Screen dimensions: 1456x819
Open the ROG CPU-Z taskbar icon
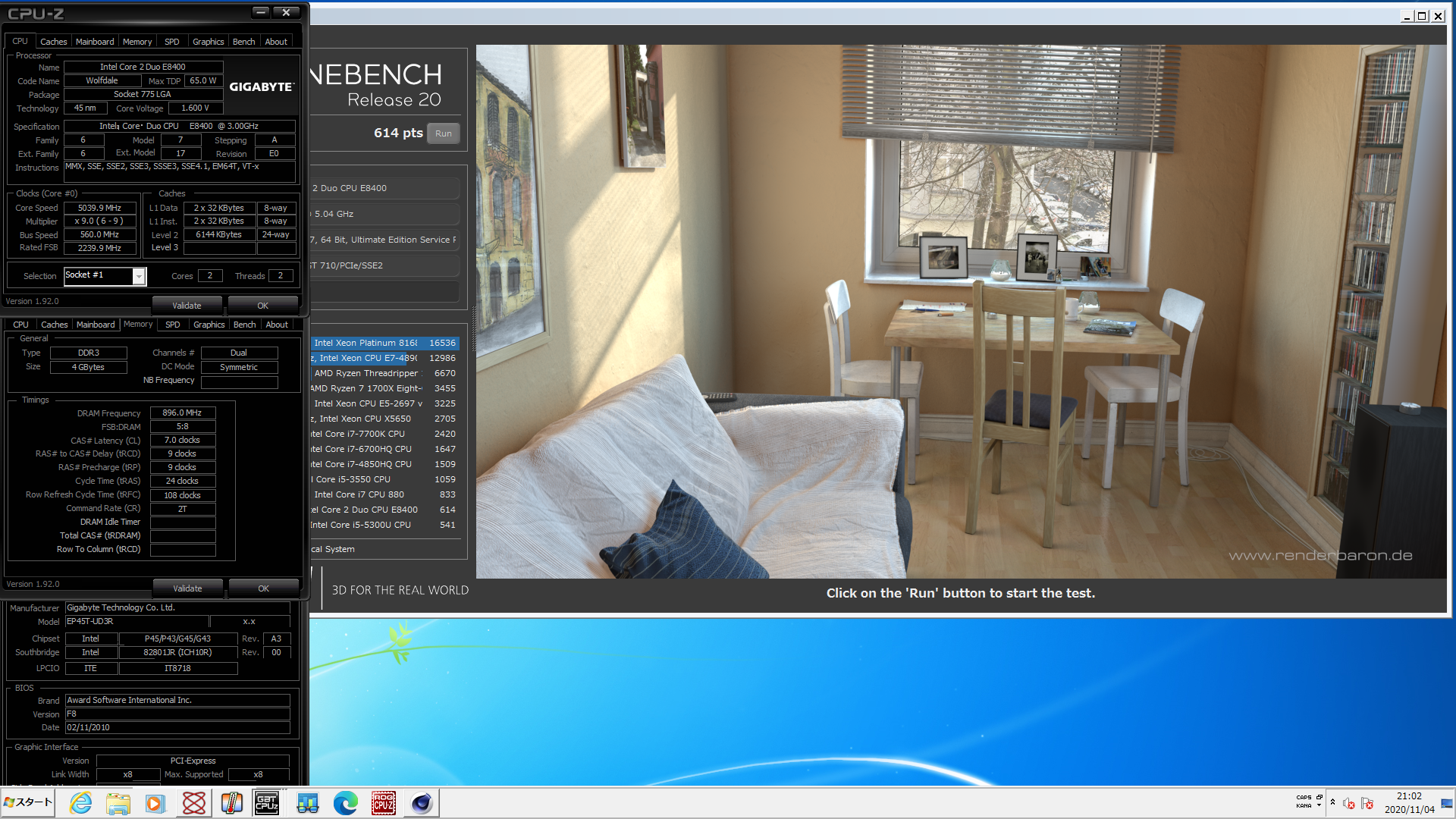pos(383,803)
